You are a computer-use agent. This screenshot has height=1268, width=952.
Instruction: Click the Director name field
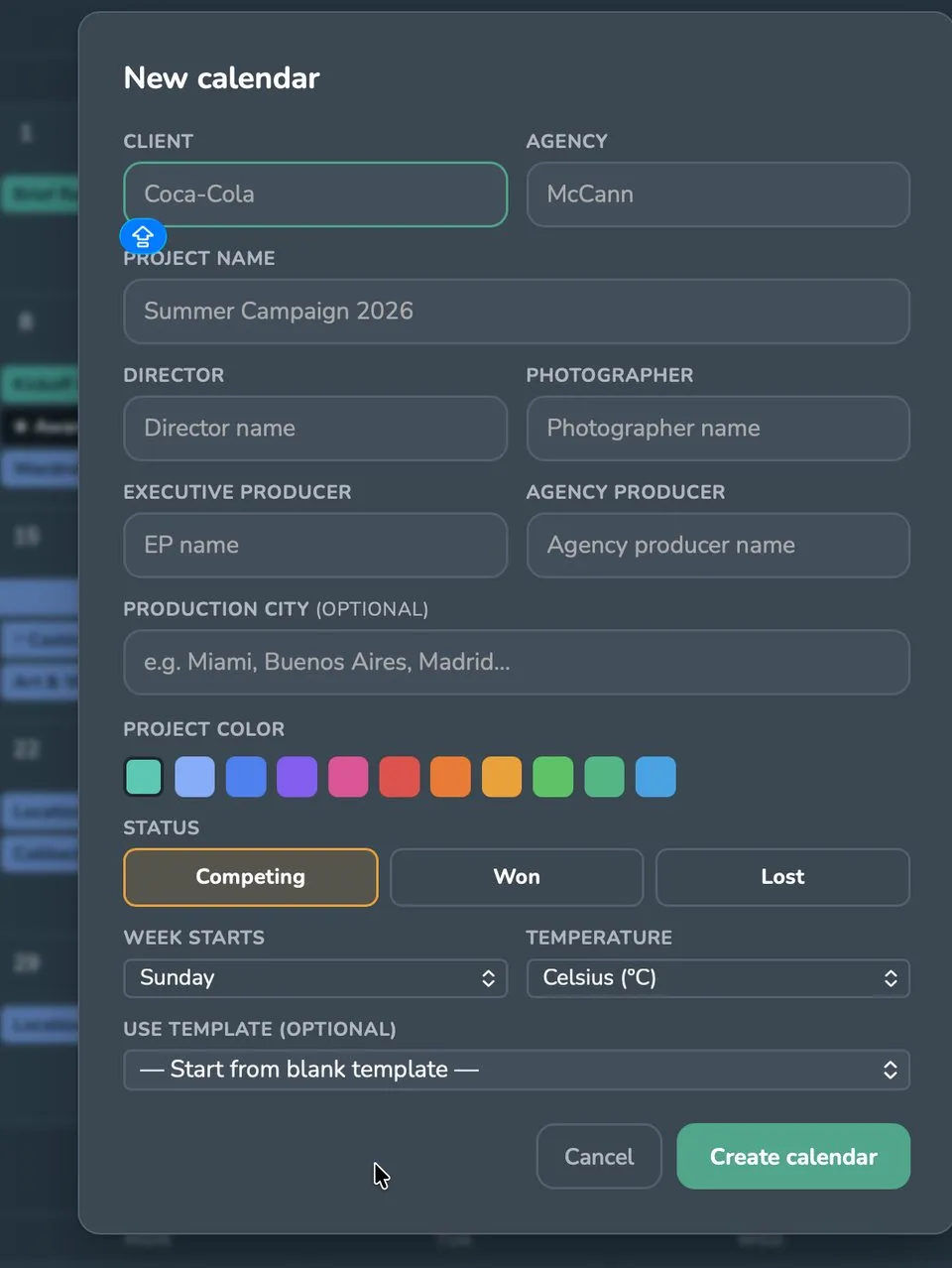pyautogui.click(x=315, y=429)
